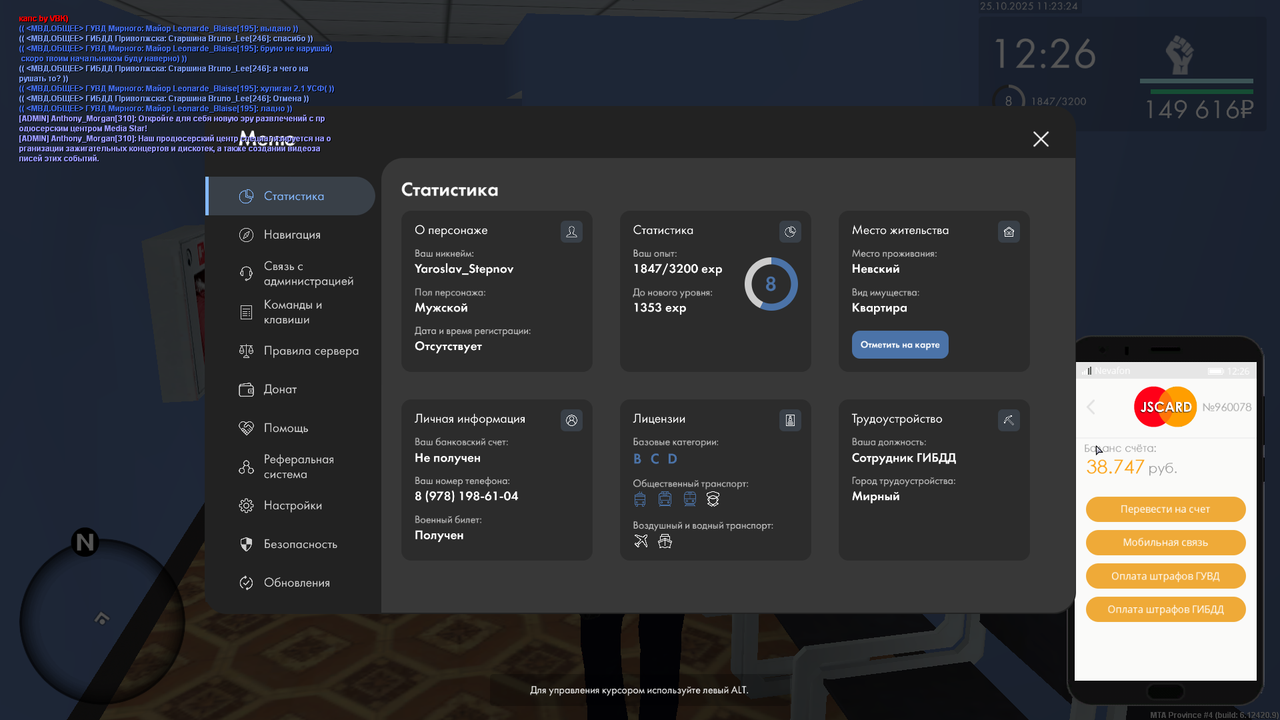Click the balance 38.747 руб. on phone
Screen dimensions: 1280x720
[x=1131, y=467]
